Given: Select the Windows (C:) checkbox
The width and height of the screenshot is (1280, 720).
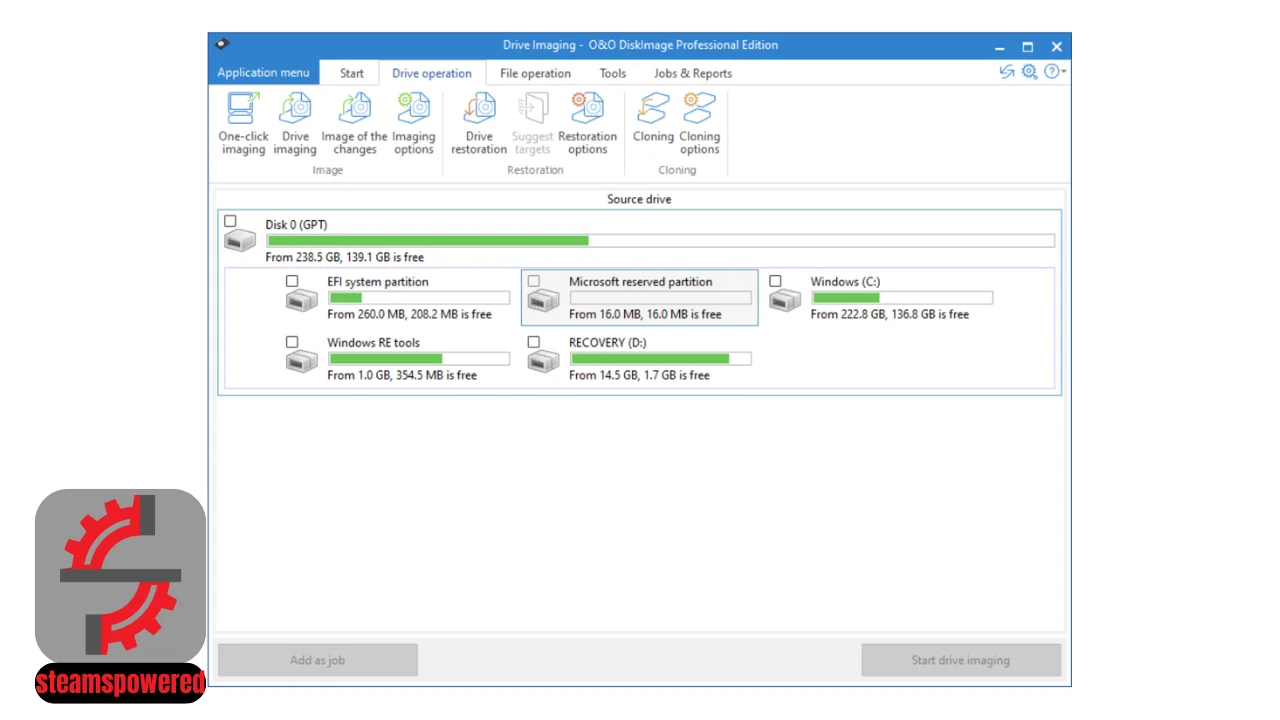Looking at the screenshot, I should [x=775, y=281].
